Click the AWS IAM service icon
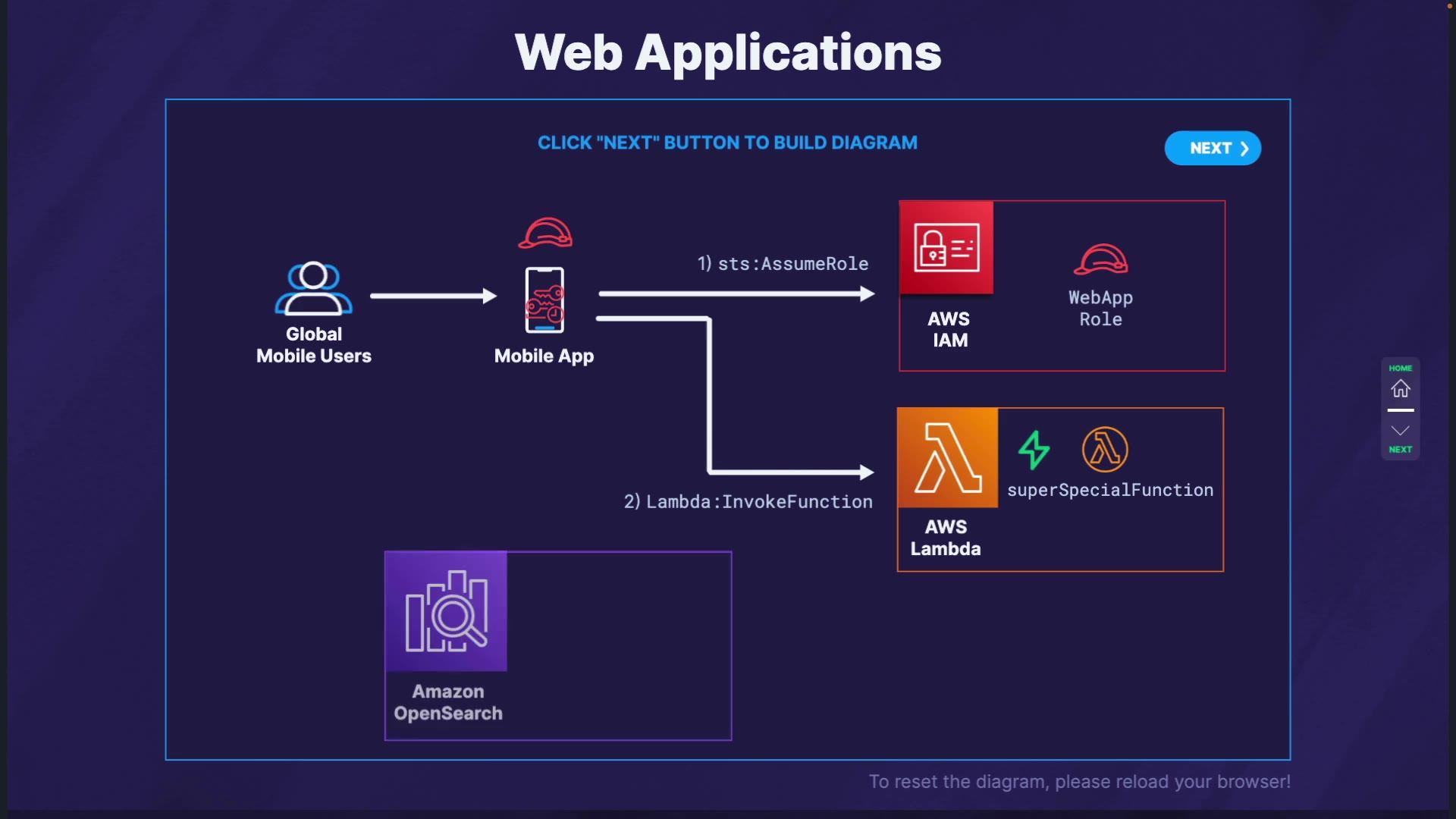Image resolution: width=1456 pixels, height=819 pixels. point(946,247)
